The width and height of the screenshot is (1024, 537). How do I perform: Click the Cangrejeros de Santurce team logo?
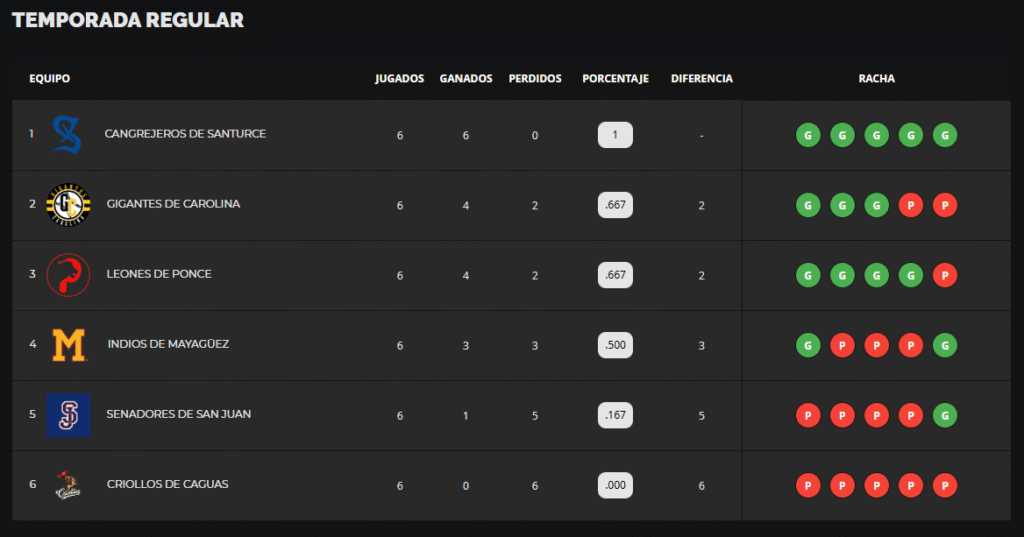68,134
